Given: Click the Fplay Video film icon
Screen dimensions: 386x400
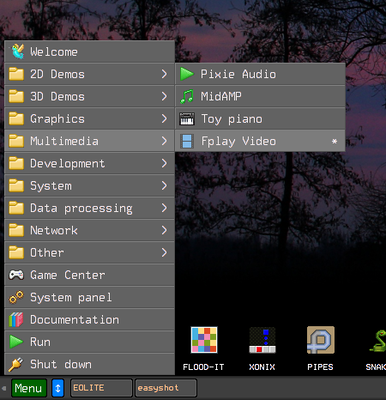Looking at the screenshot, I should 187,141.
